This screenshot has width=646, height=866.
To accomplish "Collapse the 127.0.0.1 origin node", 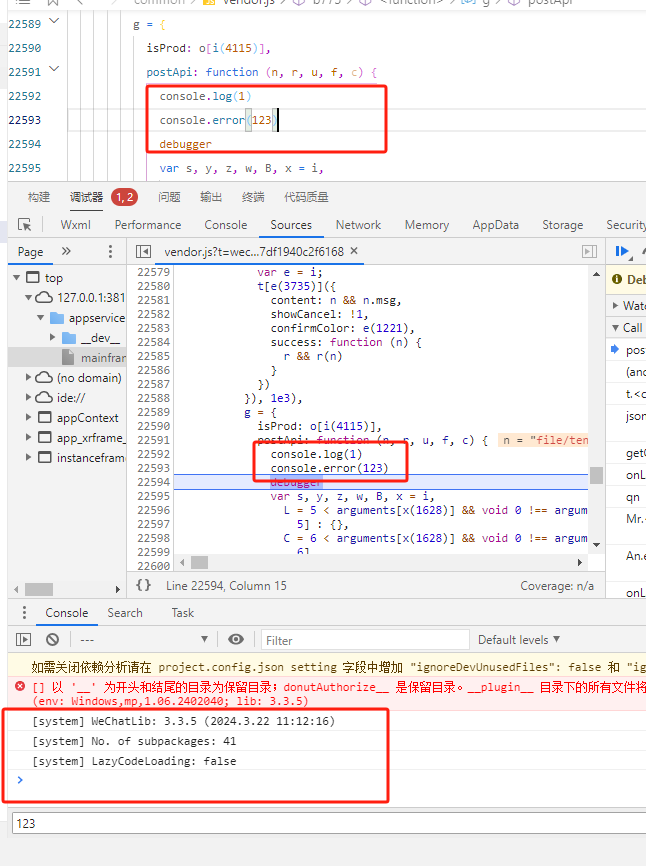I will pyautogui.click(x=28, y=298).
